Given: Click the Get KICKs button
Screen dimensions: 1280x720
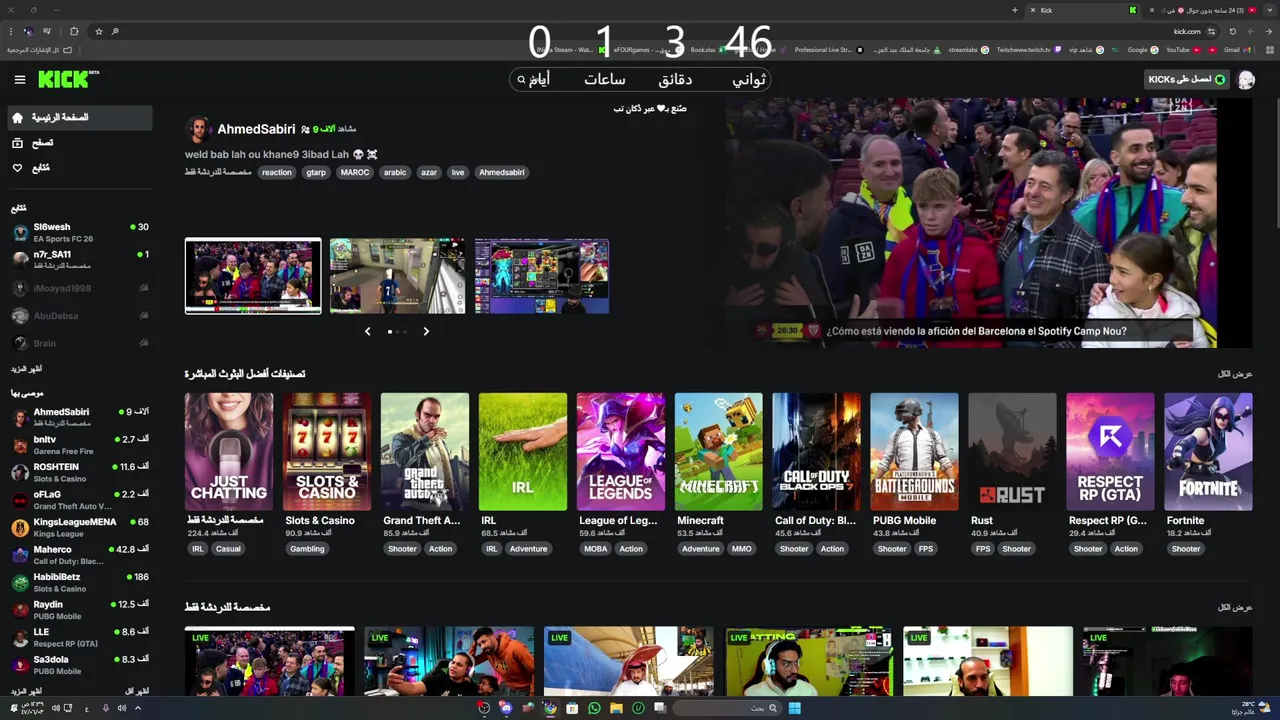Looking at the screenshot, I should [1187, 80].
